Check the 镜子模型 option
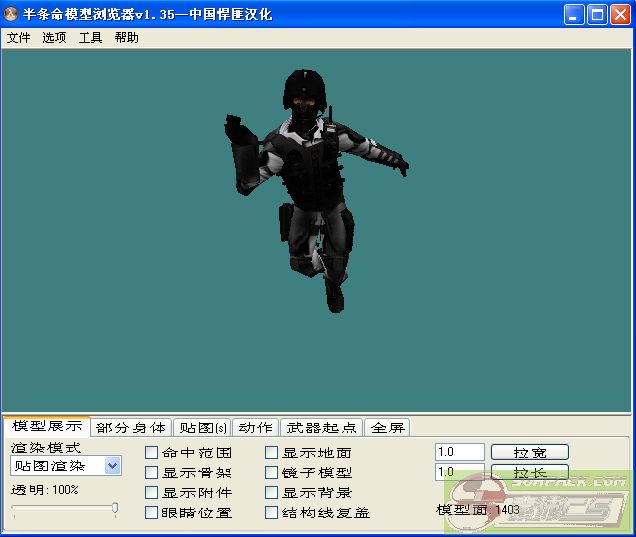Screen dimensions: 636x537 pyautogui.click(x=272, y=473)
